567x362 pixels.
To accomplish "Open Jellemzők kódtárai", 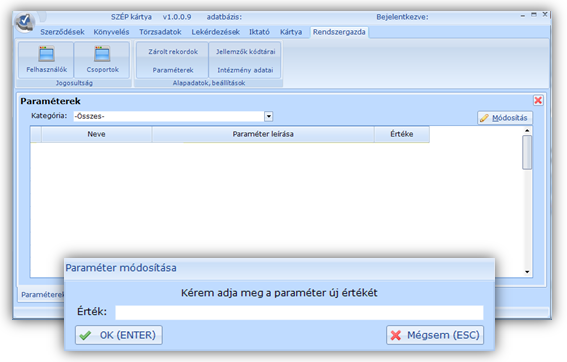I will pyautogui.click(x=245, y=51).
